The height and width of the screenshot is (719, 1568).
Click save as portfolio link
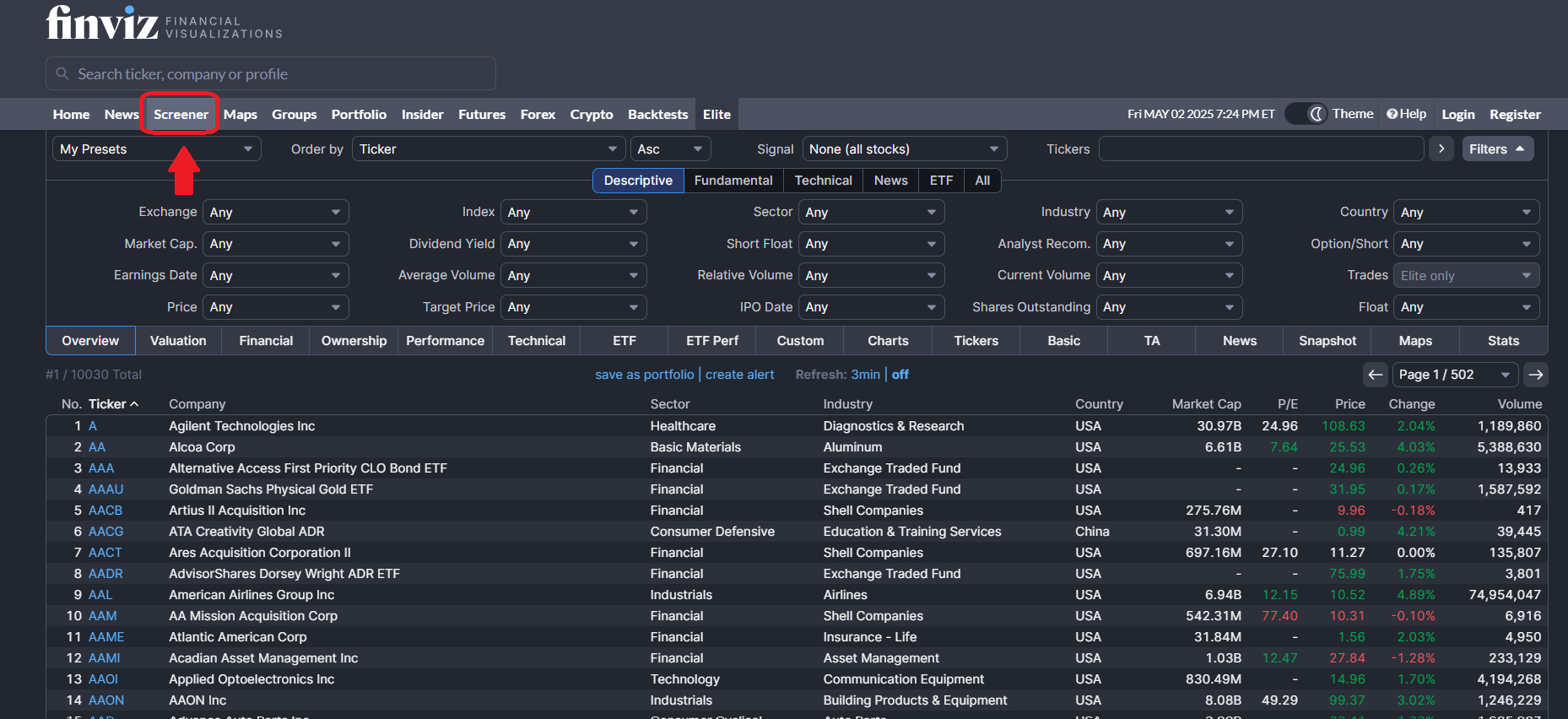tap(645, 375)
